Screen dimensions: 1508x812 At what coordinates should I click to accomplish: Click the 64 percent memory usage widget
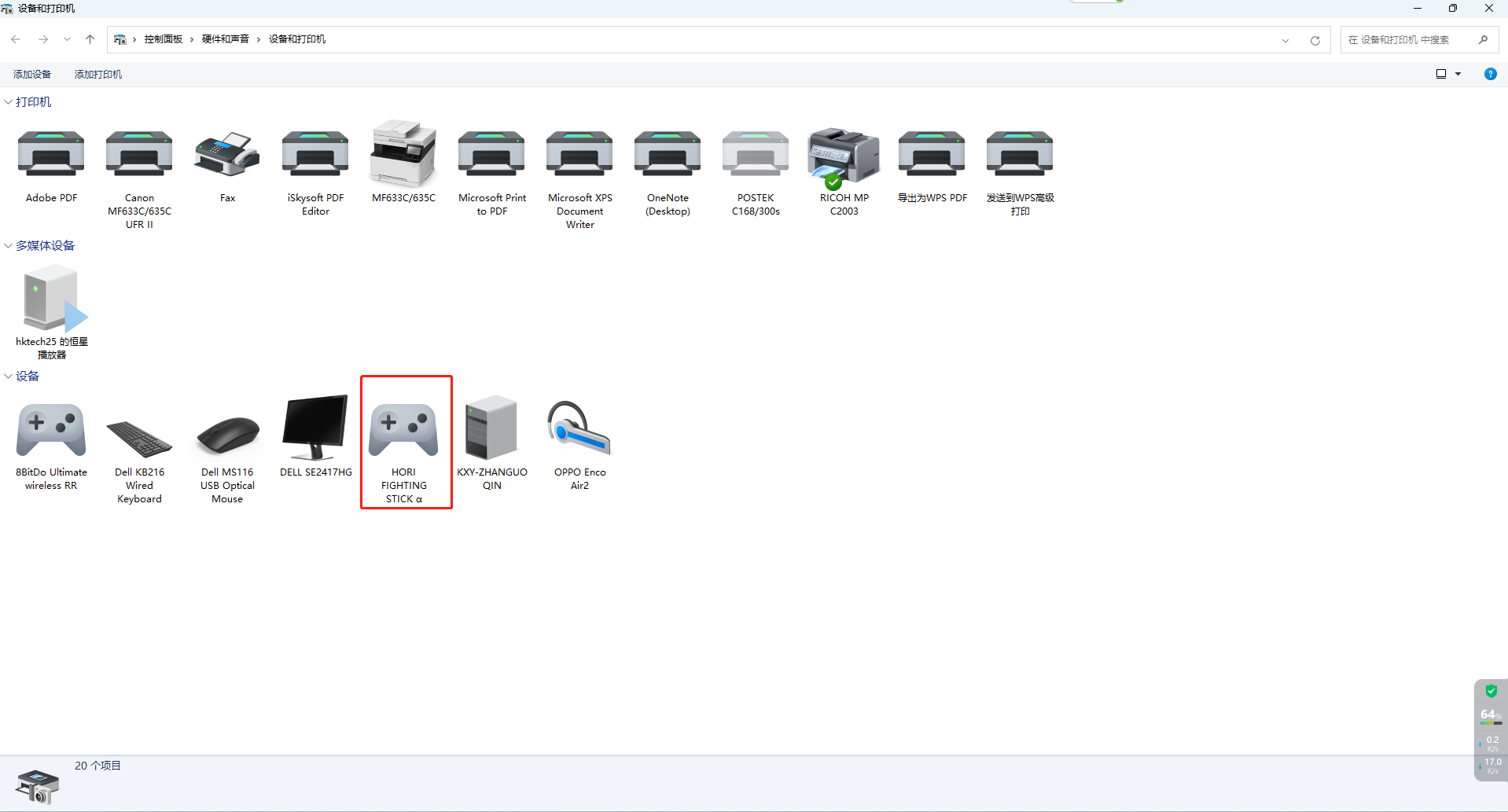coord(1490,715)
